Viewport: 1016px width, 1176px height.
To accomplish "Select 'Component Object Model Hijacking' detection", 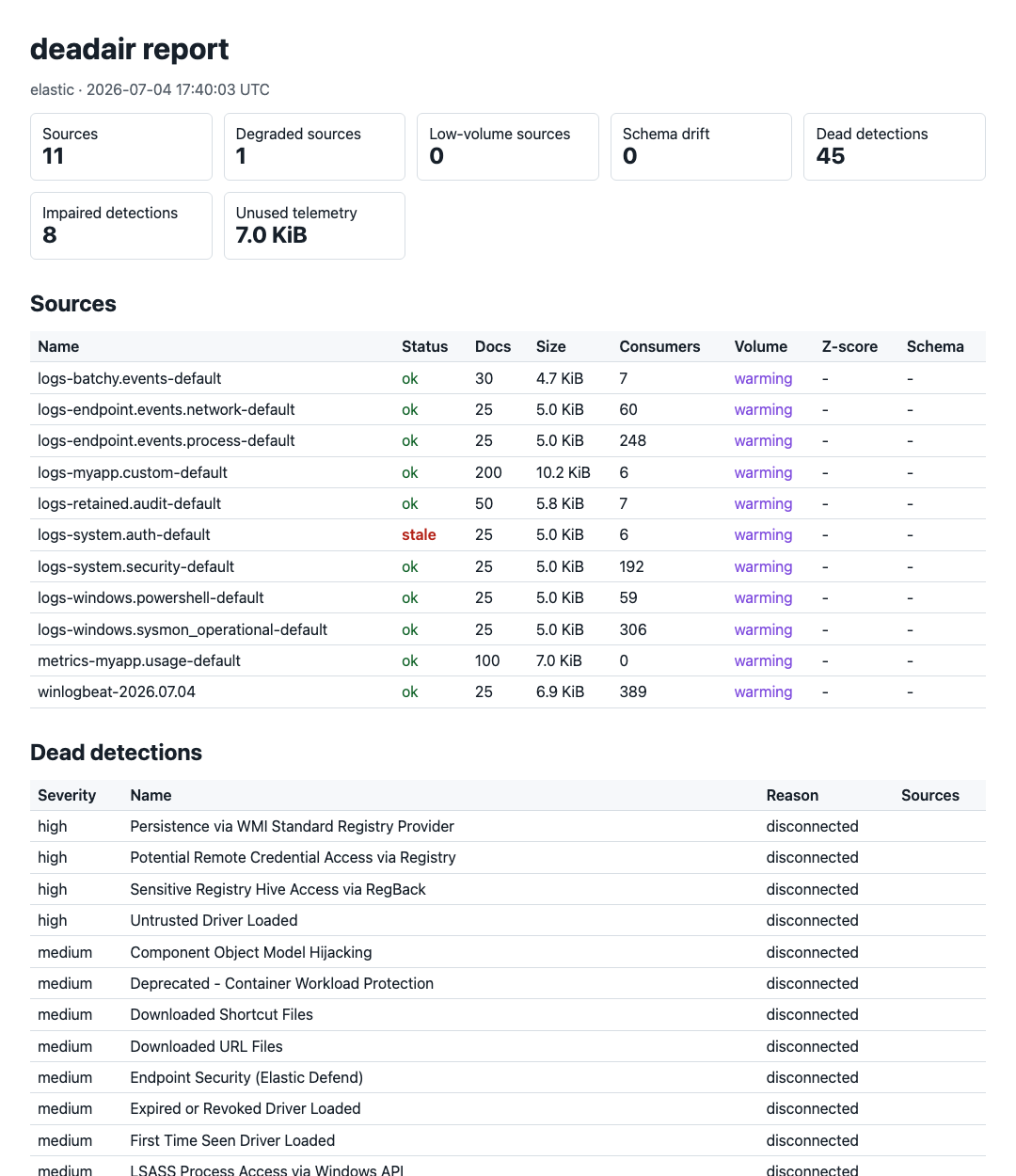I will (251, 952).
